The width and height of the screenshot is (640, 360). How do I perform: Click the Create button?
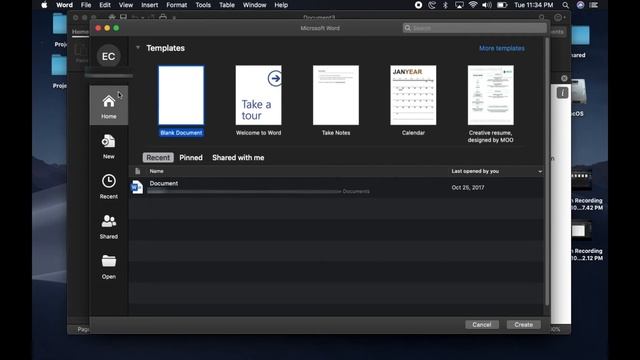[523, 324]
